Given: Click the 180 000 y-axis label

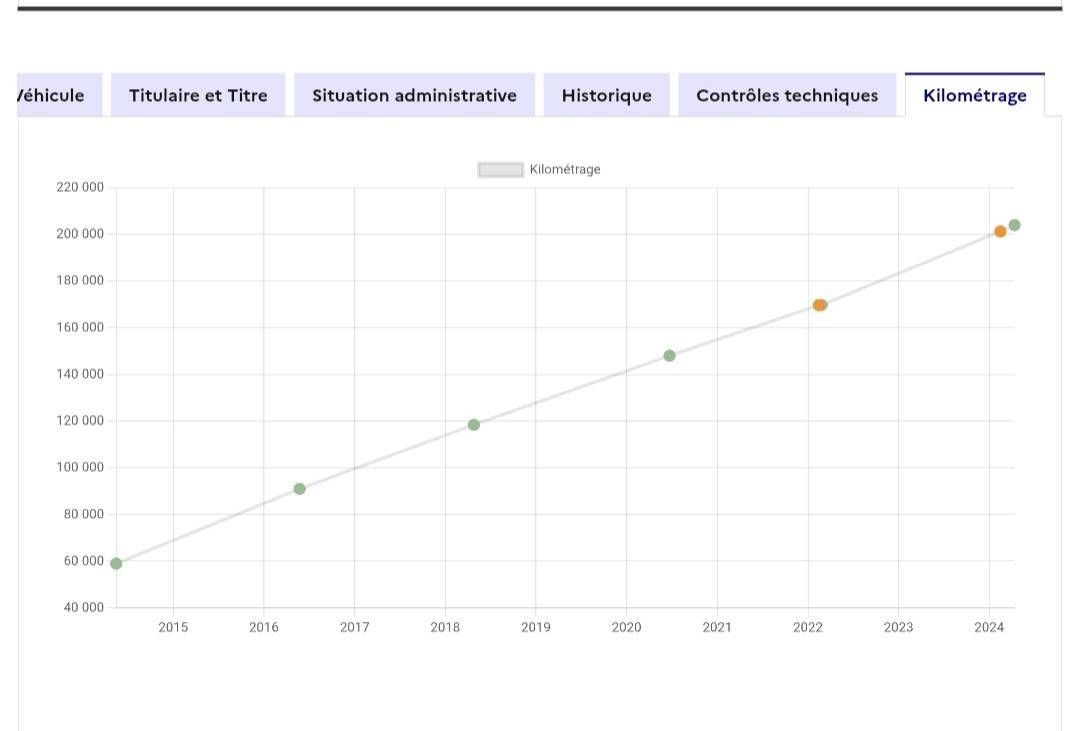Looking at the screenshot, I should click(x=80, y=280).
